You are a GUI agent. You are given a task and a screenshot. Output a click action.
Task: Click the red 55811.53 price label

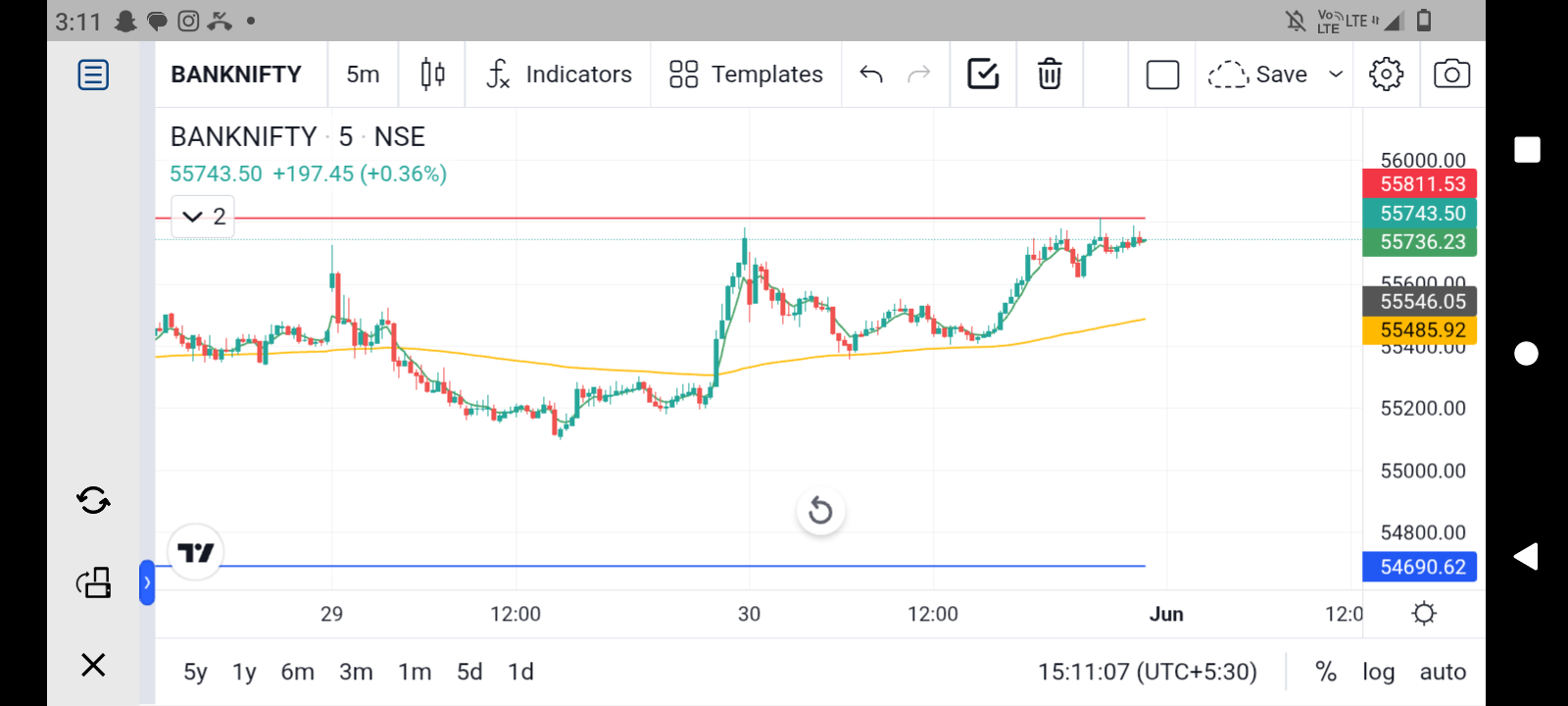tap(1420, 183)
